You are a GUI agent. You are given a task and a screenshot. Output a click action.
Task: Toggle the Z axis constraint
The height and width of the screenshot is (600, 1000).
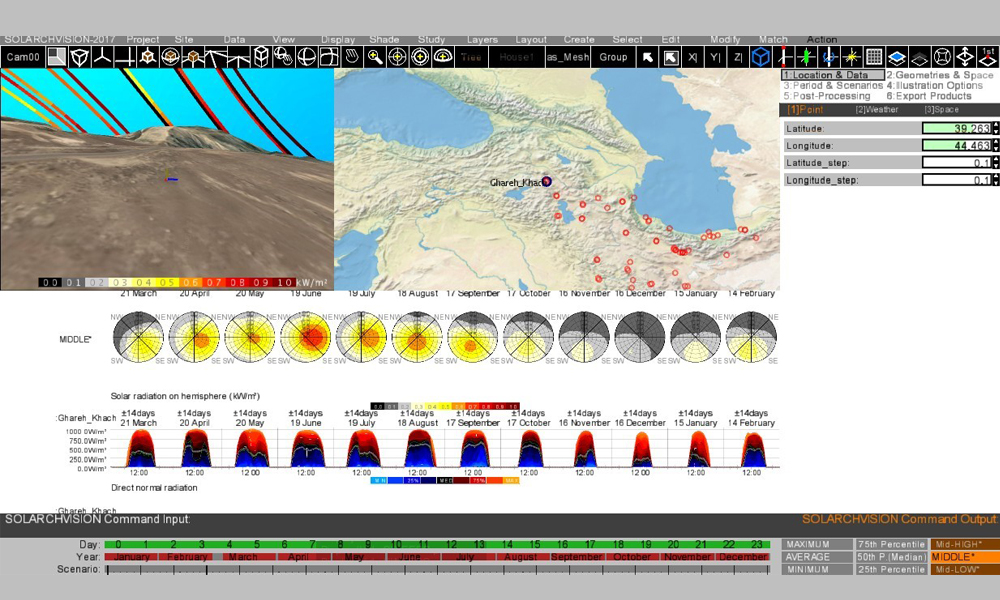pos(738,57)
